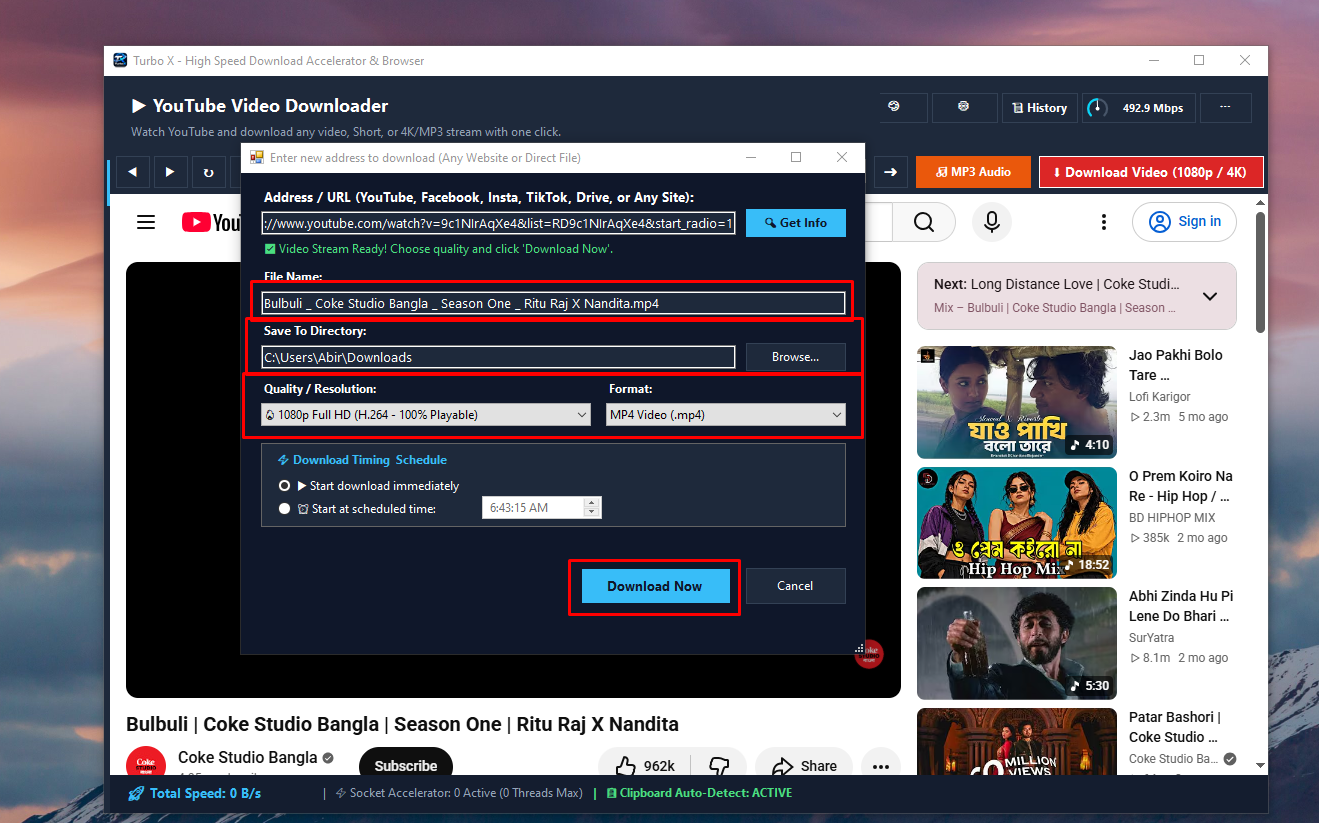Open the O Prem Koiro Na Hip Hop thumbnail
The width and height of the screenshot is (1319, 823).
1017,523
